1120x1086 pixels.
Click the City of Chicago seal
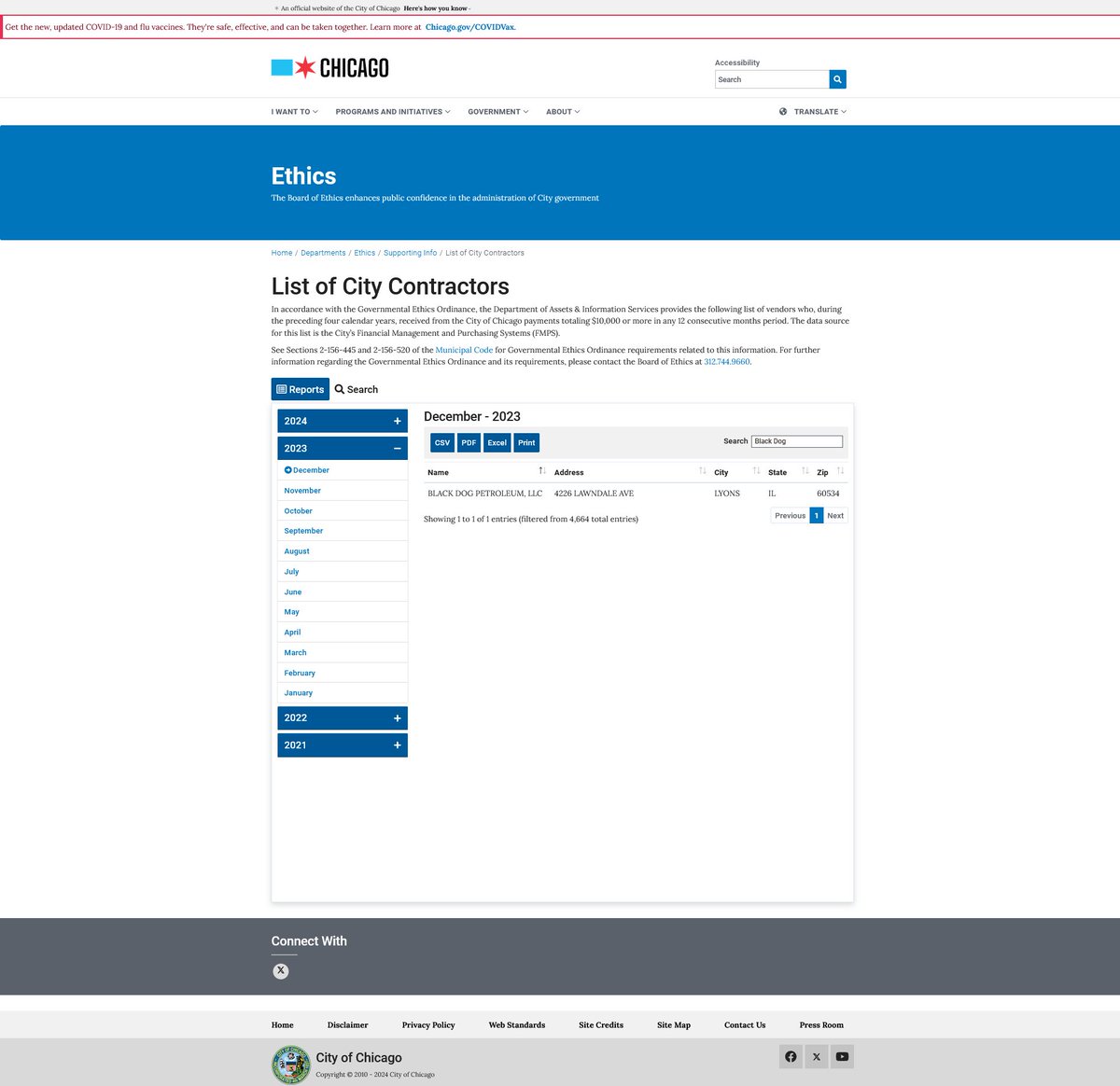coord(291,1065)
